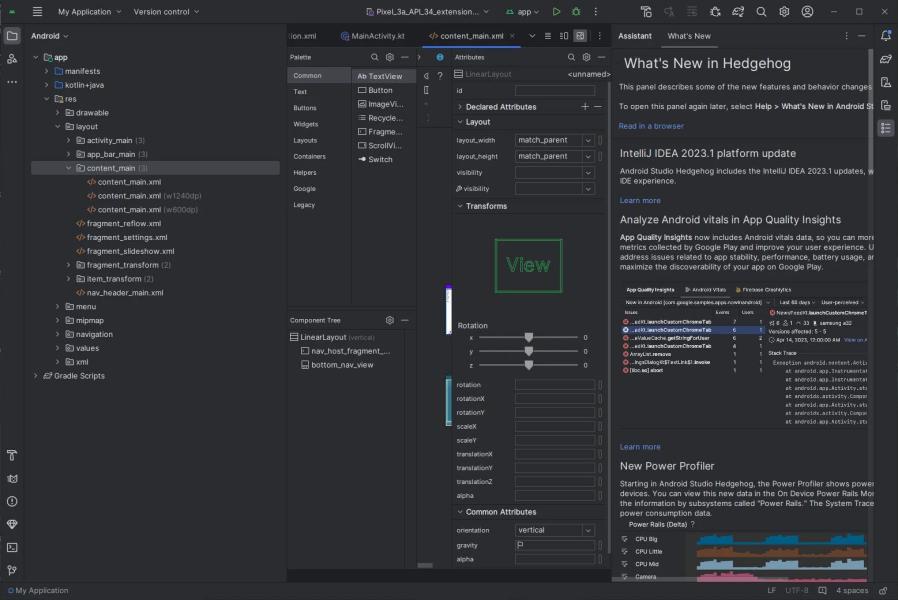This screenshot has width=898, height=600.
Task: Select the Switch widget in the Palette
Action: click(382, 159)
